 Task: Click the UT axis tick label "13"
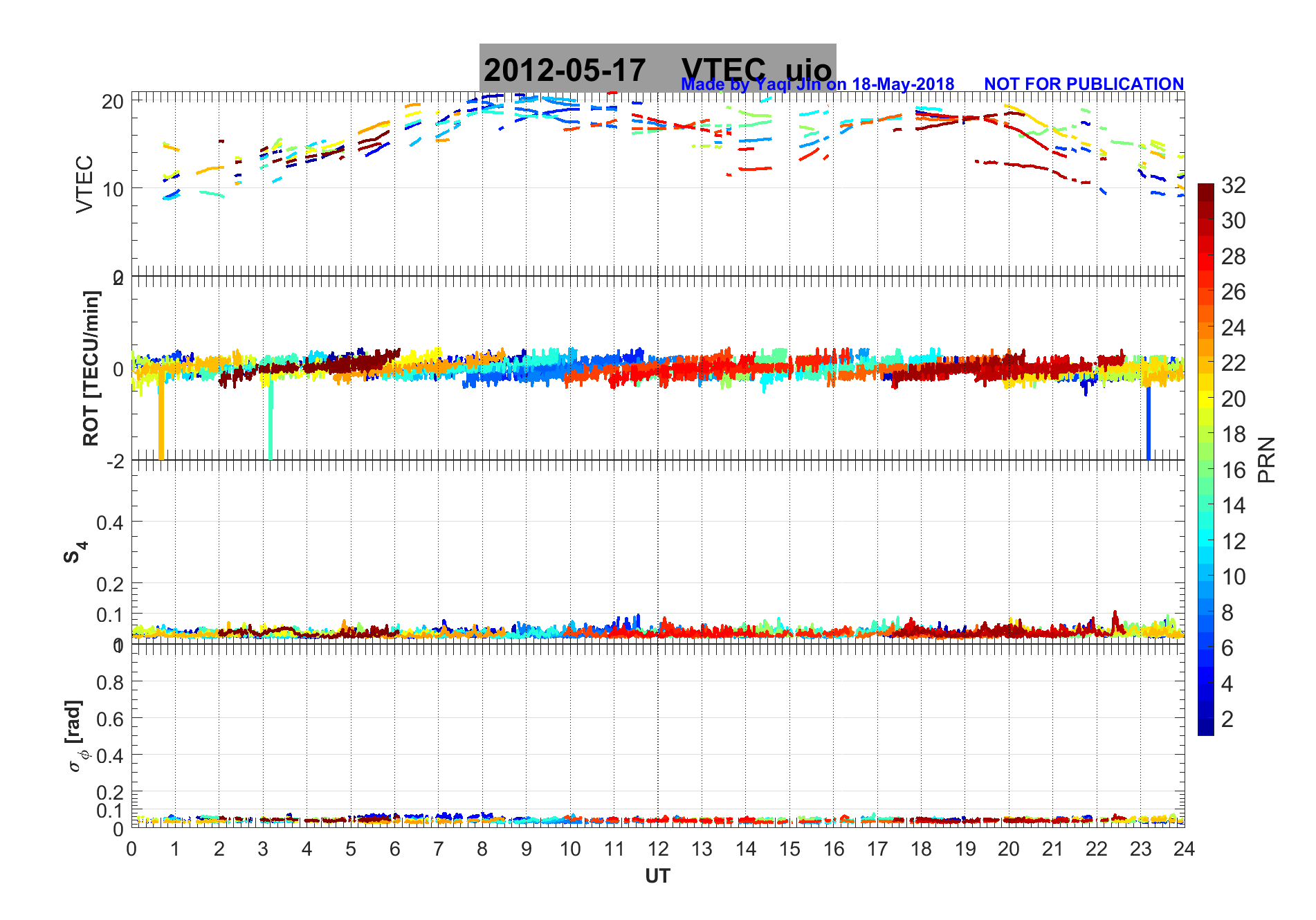click(x=702, y=849)
